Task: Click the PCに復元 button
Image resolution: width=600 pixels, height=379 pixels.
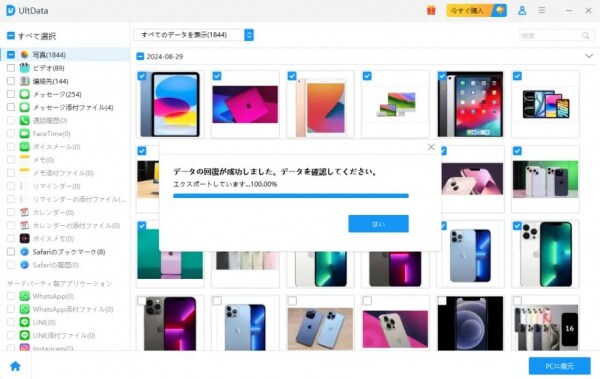Action: point(559,366)
